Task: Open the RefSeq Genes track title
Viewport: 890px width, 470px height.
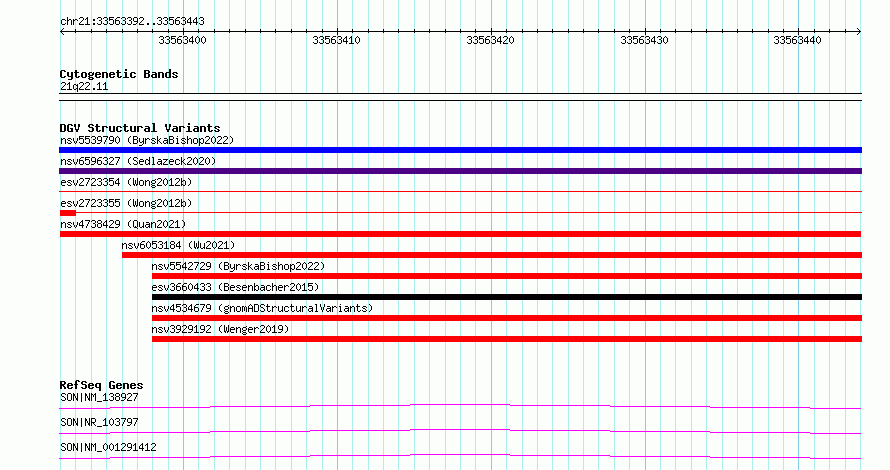Action: point(102,385)
